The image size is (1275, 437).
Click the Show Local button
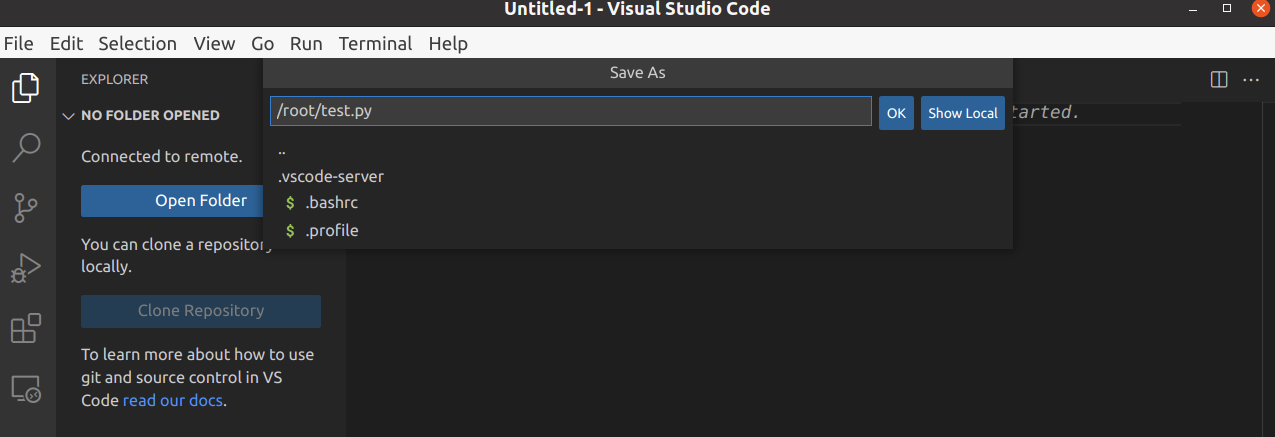tap(963, 113)
